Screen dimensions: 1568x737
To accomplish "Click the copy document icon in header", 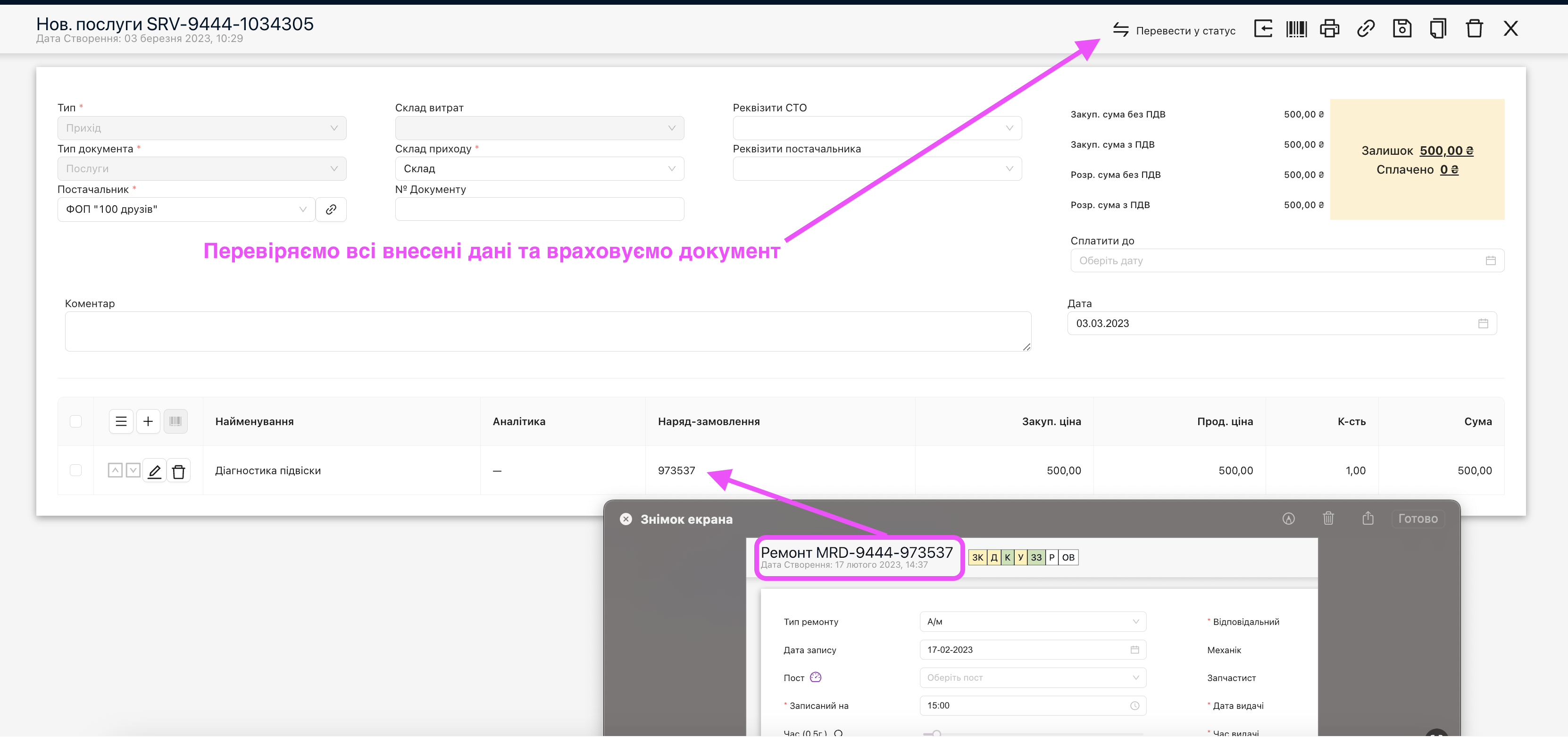I will coord(1438,29).
